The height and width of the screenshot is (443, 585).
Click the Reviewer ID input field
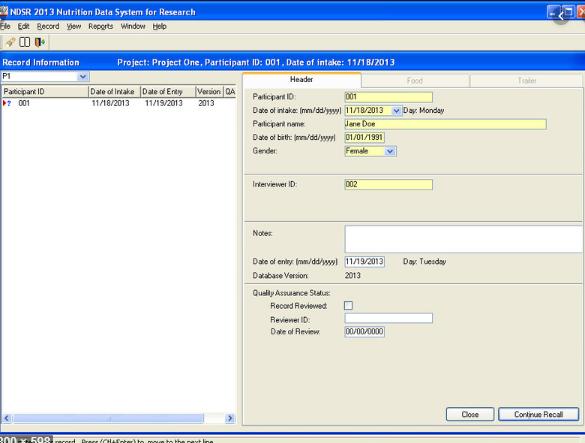(388, 318)
